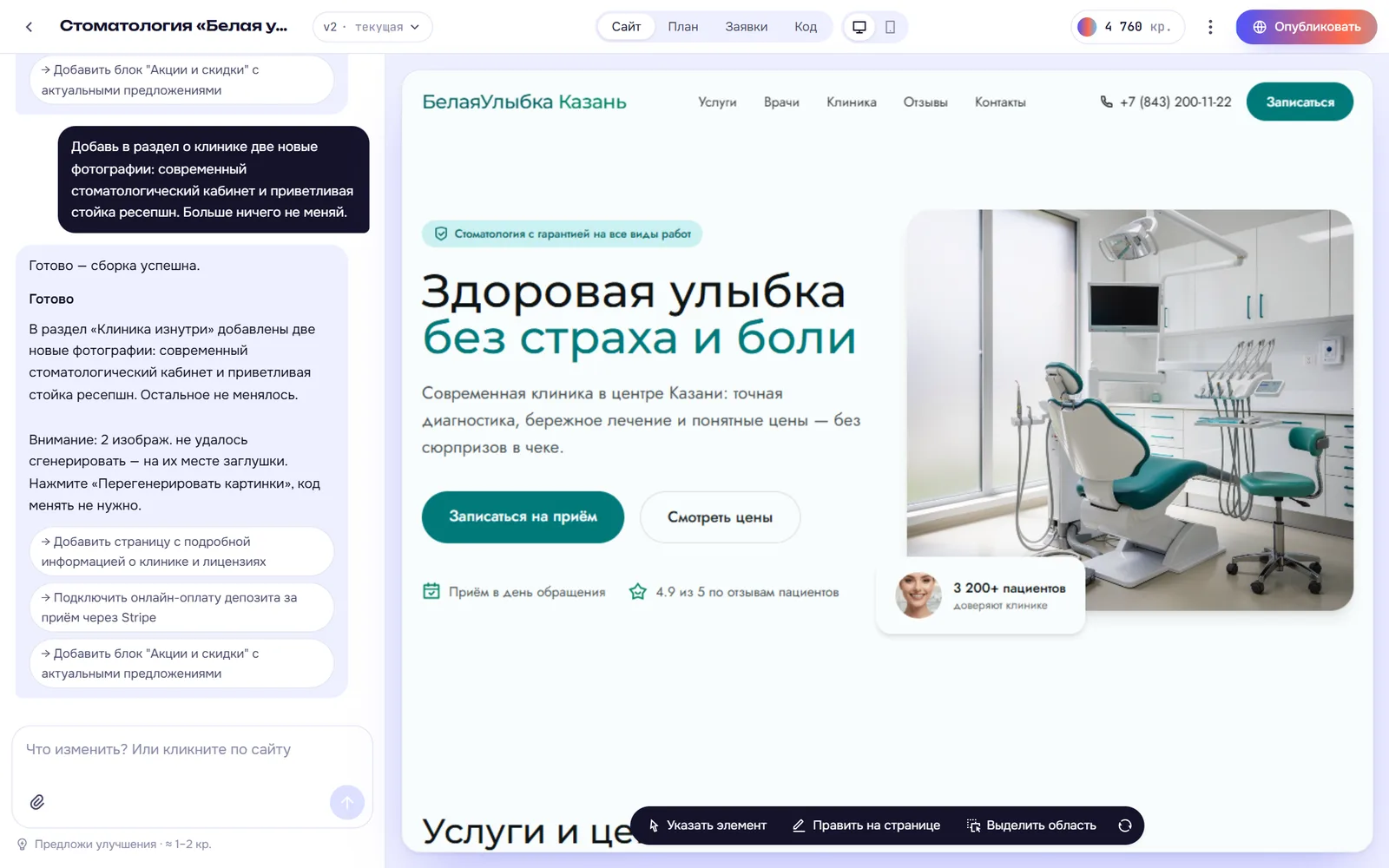Click the calendar icon near same-day appointment
This screenshot has height=868, width=1389.
click(431, 591)
